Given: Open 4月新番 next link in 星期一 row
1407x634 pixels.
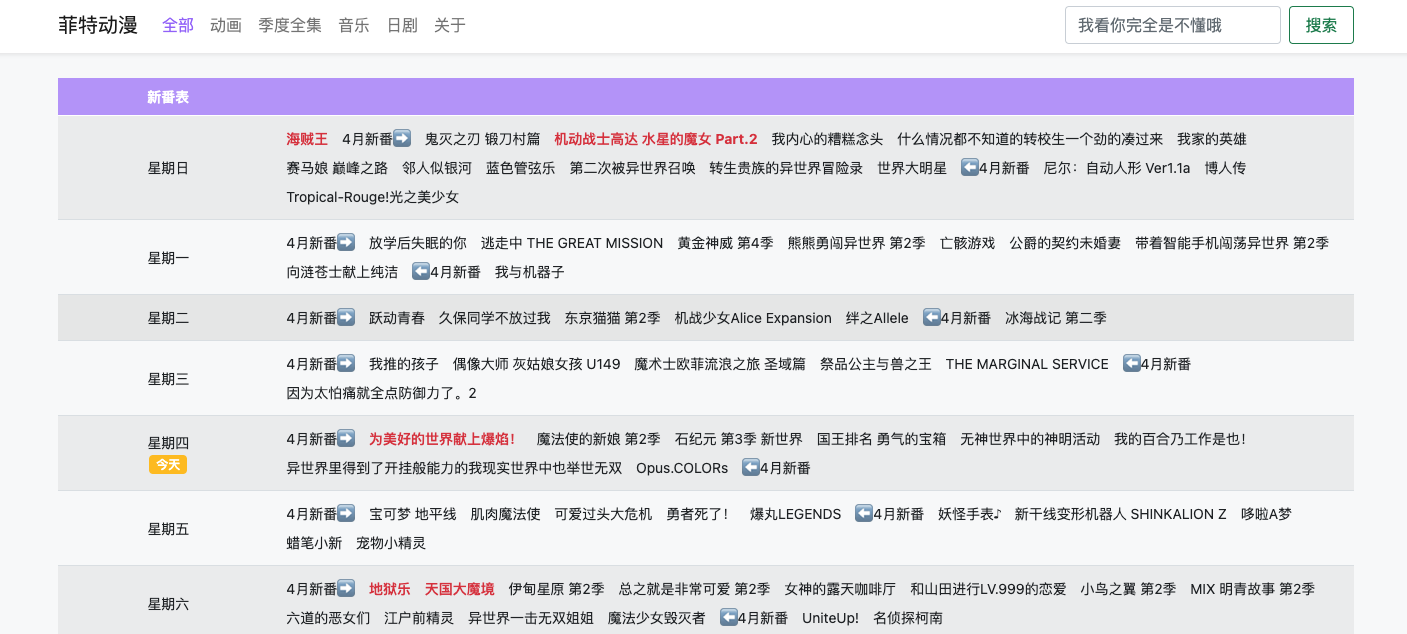Looking at the screenshot, I should pos(320,243).
